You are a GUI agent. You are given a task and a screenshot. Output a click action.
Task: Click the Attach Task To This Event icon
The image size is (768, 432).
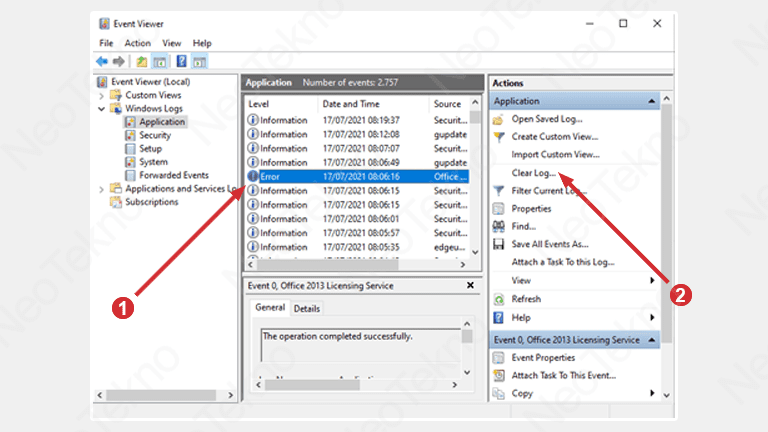[x=499, y=376]
